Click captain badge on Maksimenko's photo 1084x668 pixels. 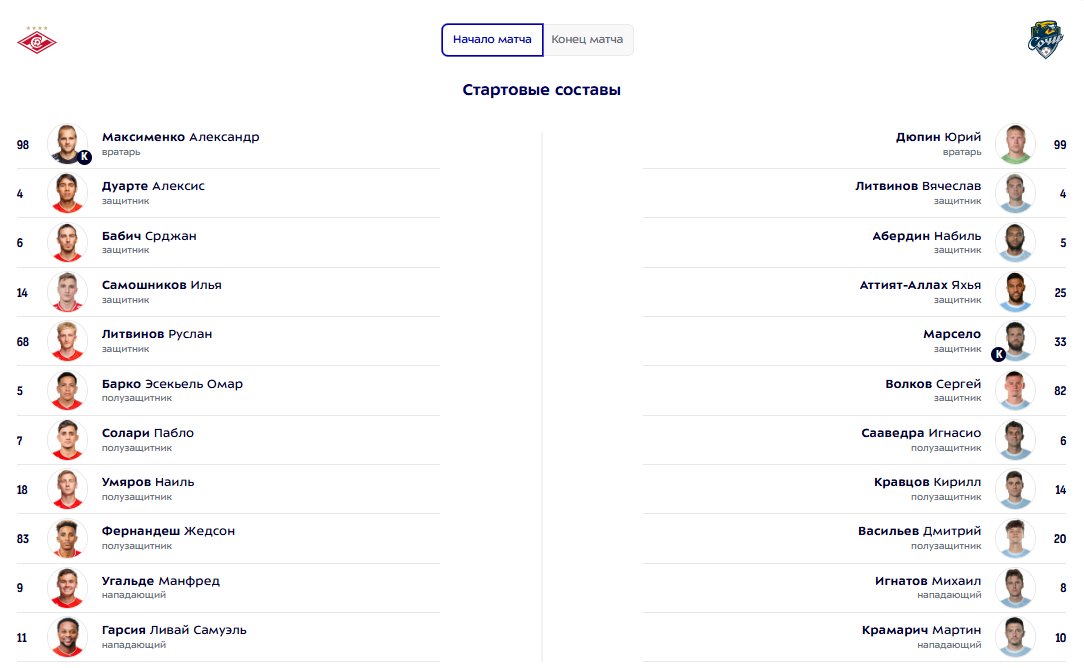84,157
